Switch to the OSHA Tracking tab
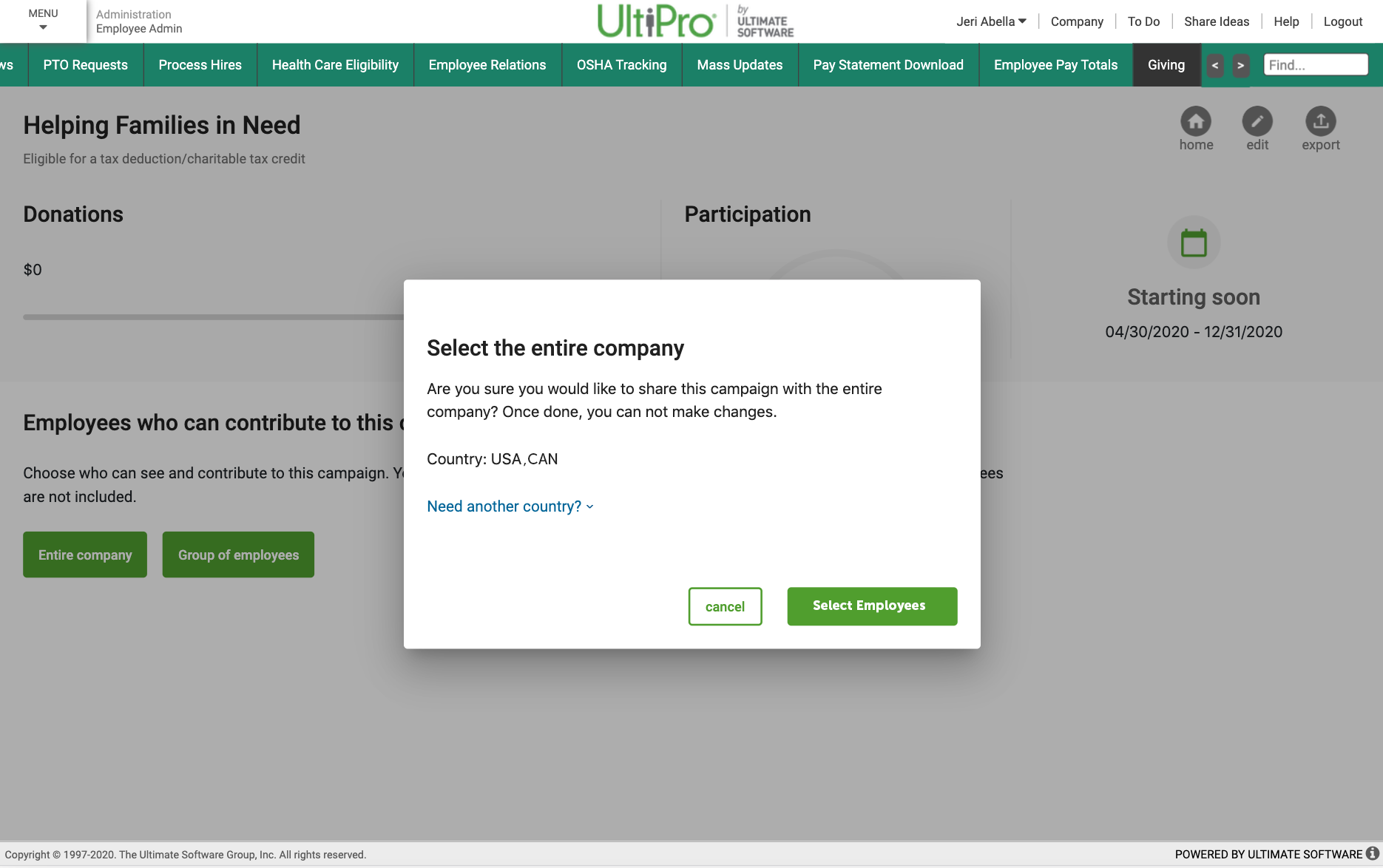Screen dimensions: 1383x868 621,64
